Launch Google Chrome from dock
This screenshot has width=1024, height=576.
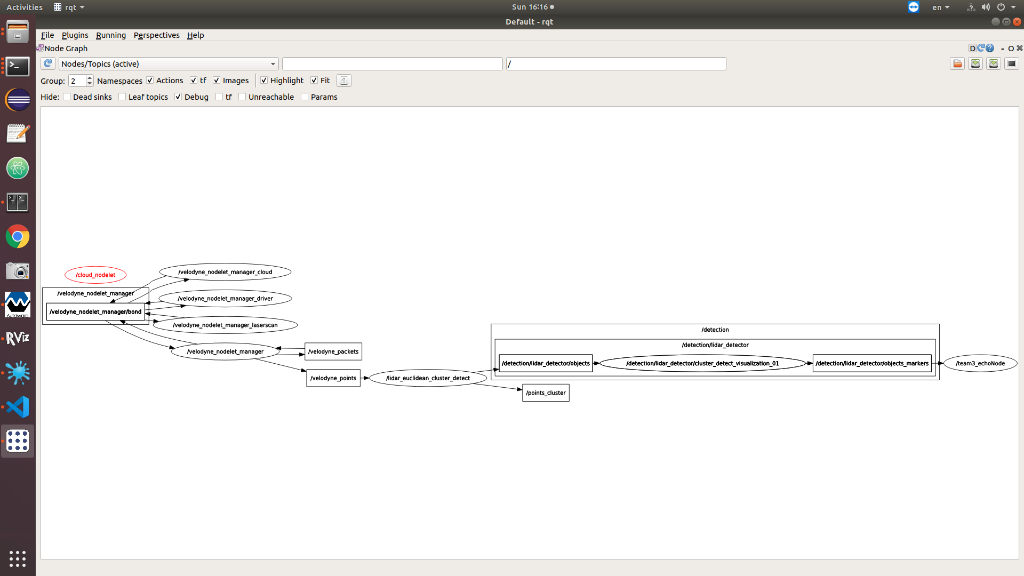(x=18, y=236)
